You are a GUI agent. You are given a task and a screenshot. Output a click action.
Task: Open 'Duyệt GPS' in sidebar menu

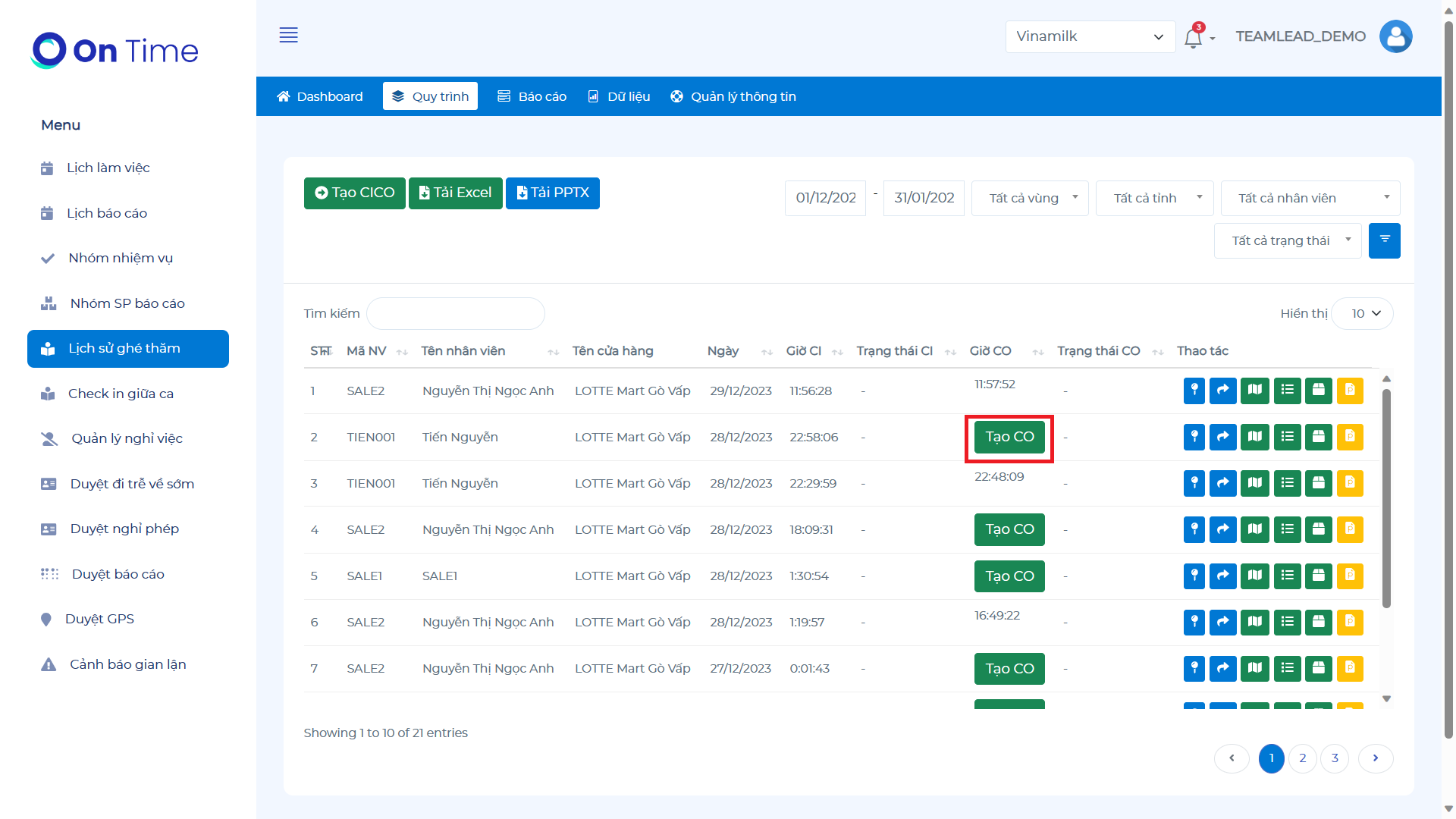[99, 619]
